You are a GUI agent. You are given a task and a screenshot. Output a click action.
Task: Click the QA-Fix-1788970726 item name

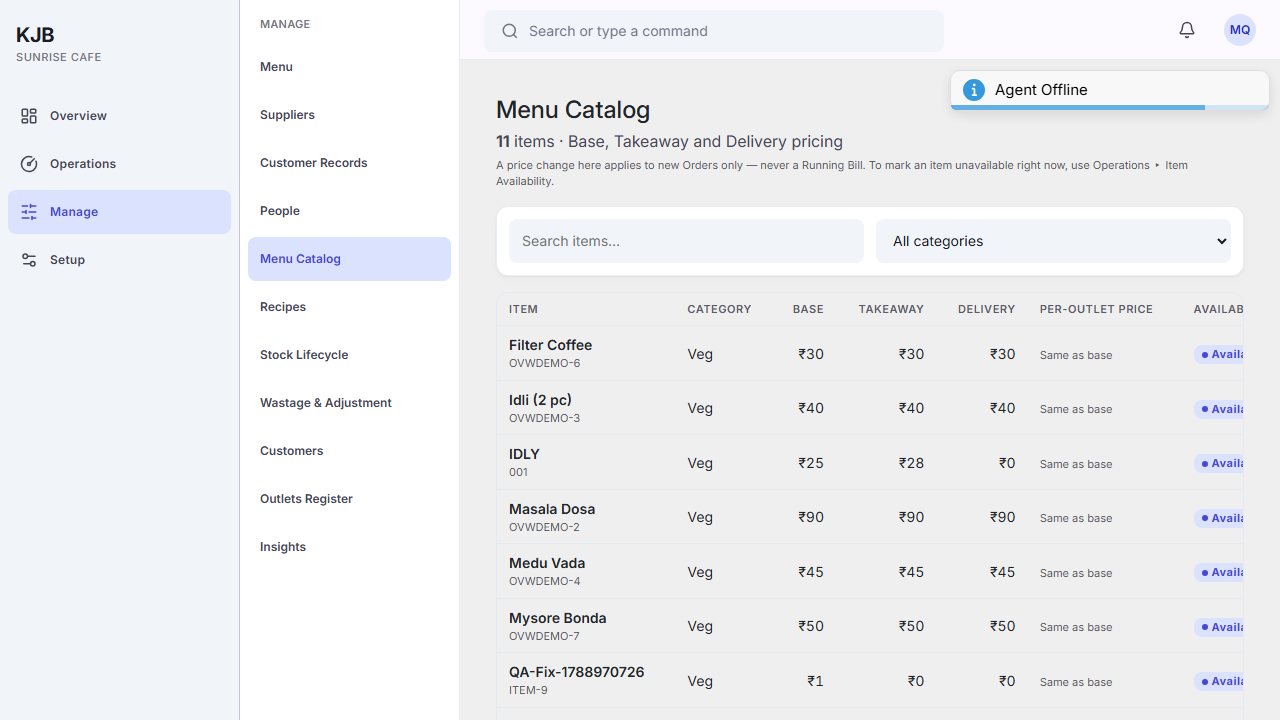[x=576, y=672]
